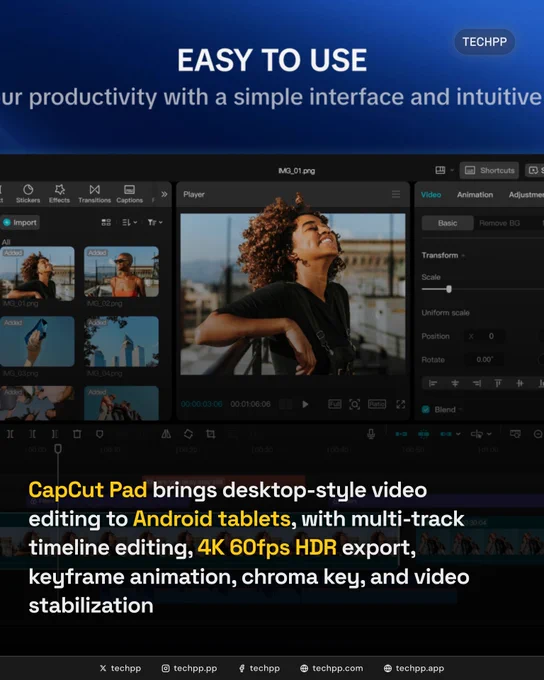Select the IMG_03.png phone thumbnail
The height and width of the screenshot is (680, 544).
click(37, 341)
